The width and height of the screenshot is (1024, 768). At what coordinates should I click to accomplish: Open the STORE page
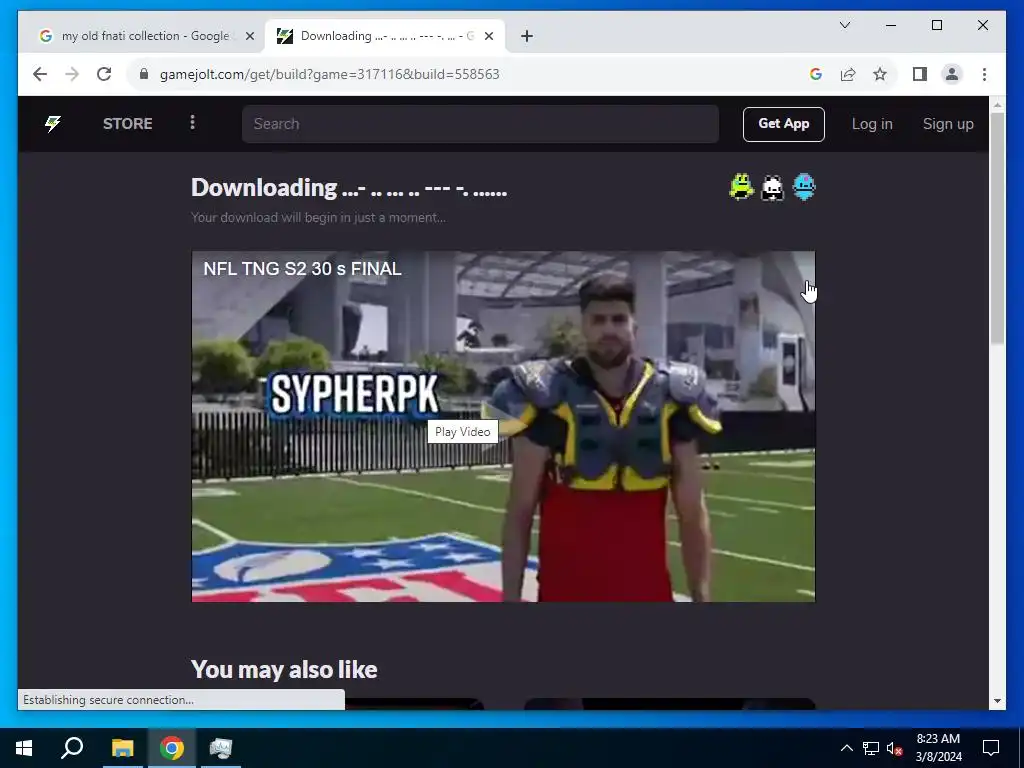pos(127,123)
